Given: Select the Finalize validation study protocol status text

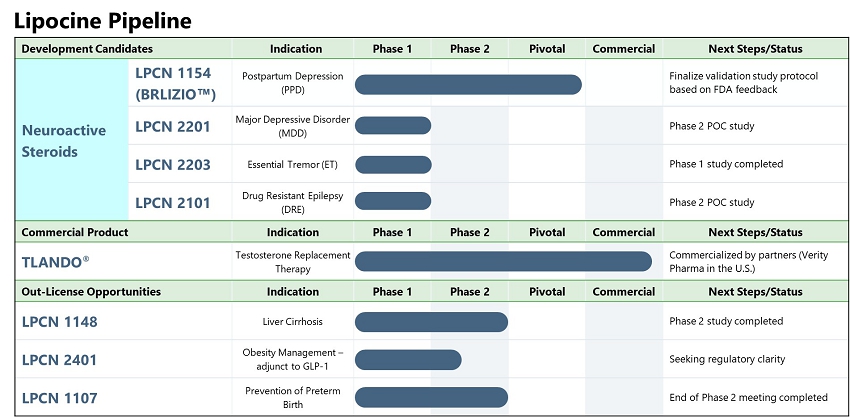Looking at the screenshot, I should coord(743,83).
